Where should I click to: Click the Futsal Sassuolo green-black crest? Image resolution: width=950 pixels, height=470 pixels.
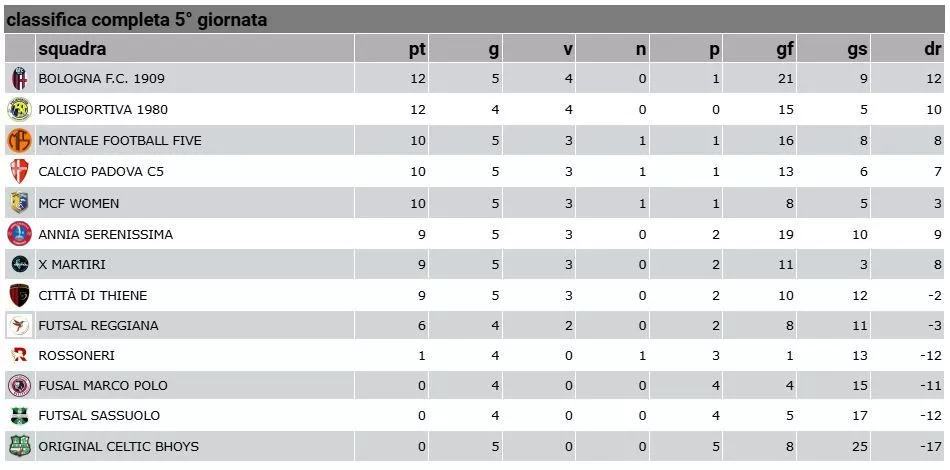[19, 415]
